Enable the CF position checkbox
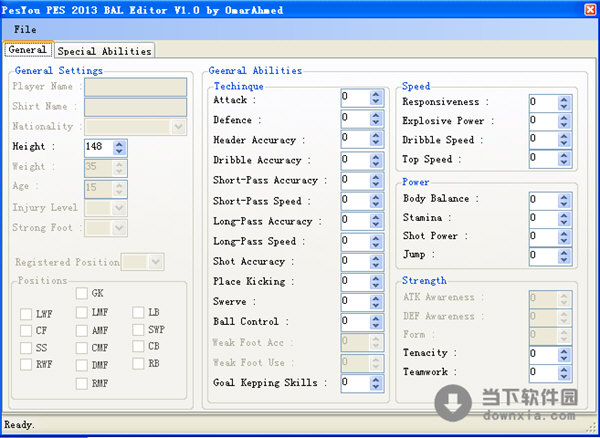Screen dimensions: 600x438 [x=26, y=331]
